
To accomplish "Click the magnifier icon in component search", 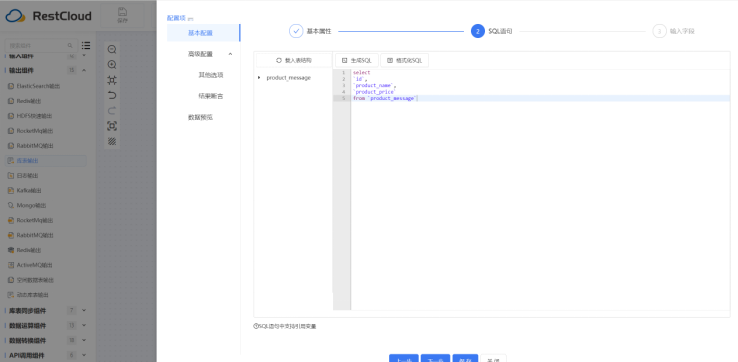I will (x=70, y=46).
